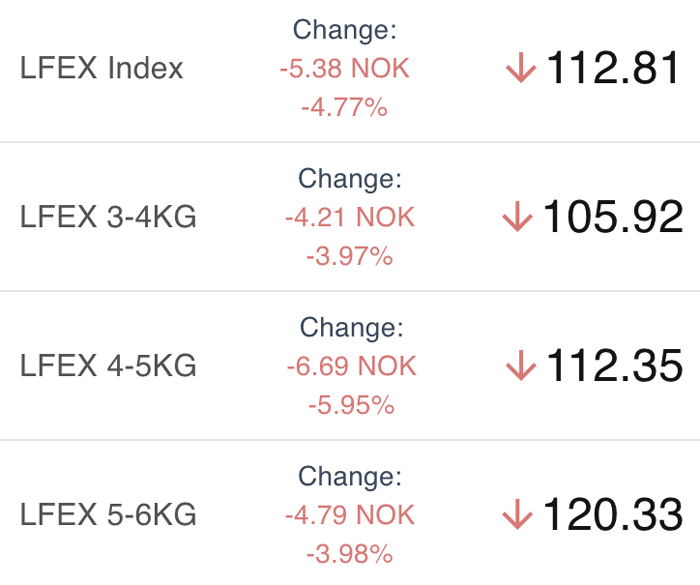This screenshot has height=585, width=700.
Task: Click the down arrow next to 120.33
Action: coord(517,514)
